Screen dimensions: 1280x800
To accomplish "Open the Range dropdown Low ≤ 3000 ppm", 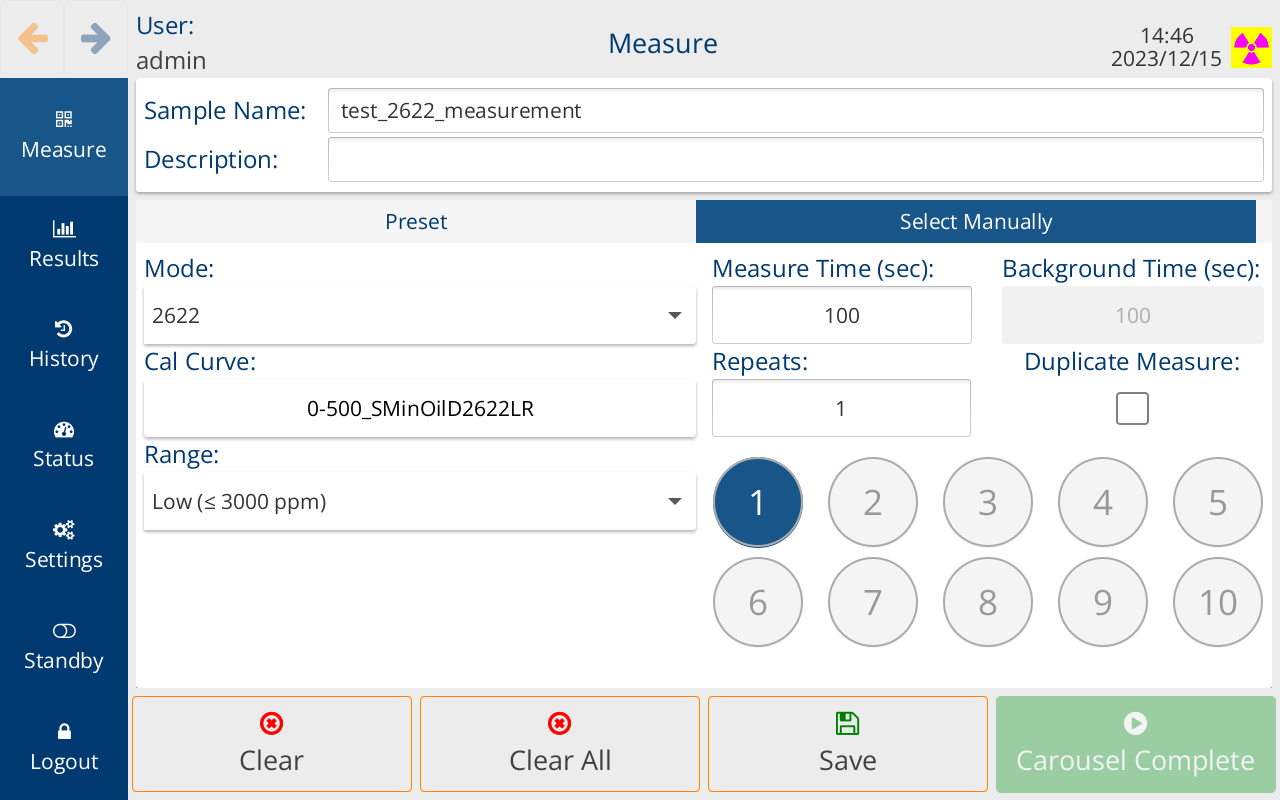I will (420, 501).
